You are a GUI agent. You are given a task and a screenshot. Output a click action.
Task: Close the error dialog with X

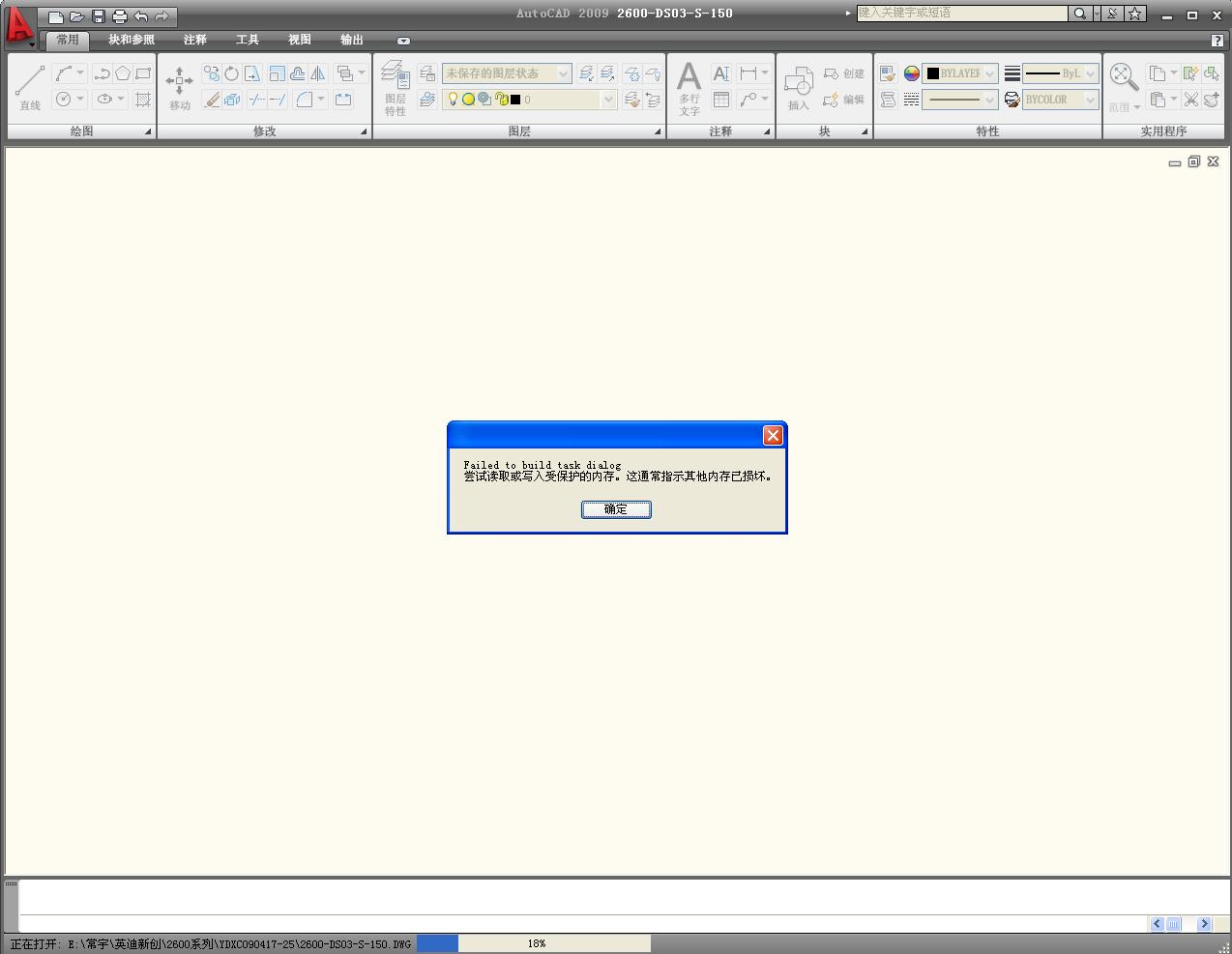773,435
